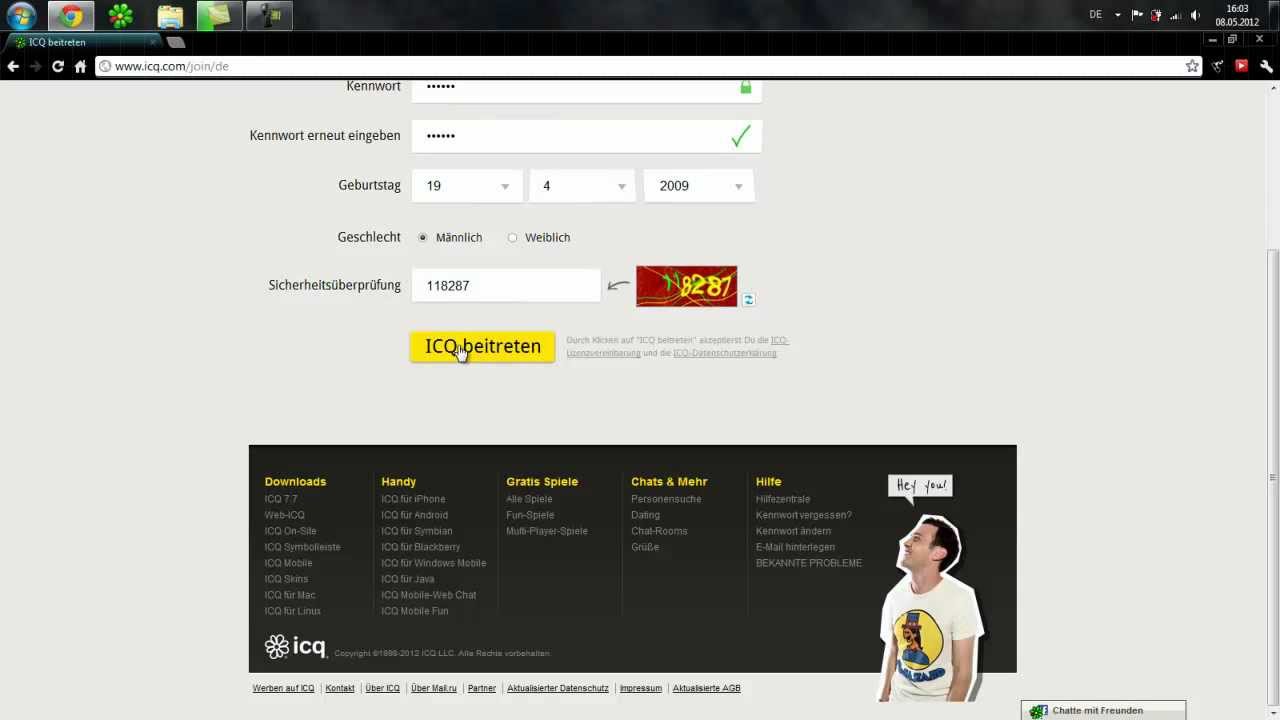Select the Männlich radio button

[423, 237]
